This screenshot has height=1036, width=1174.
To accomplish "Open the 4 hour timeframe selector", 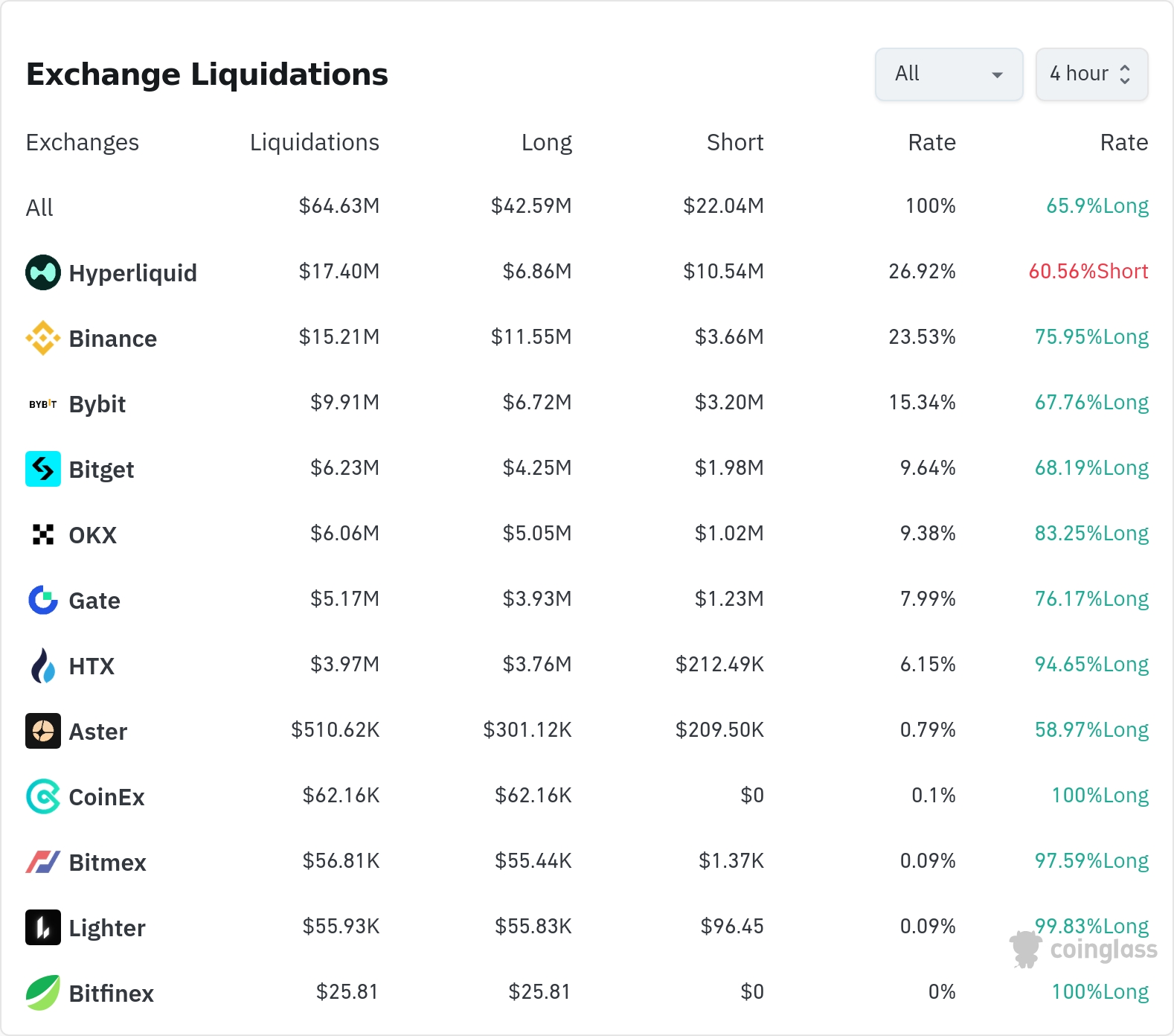I will coord(1091,74).
